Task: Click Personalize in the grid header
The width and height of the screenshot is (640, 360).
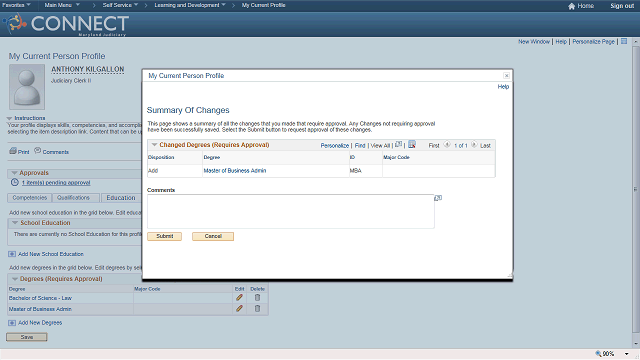Action: coord(335,145)
